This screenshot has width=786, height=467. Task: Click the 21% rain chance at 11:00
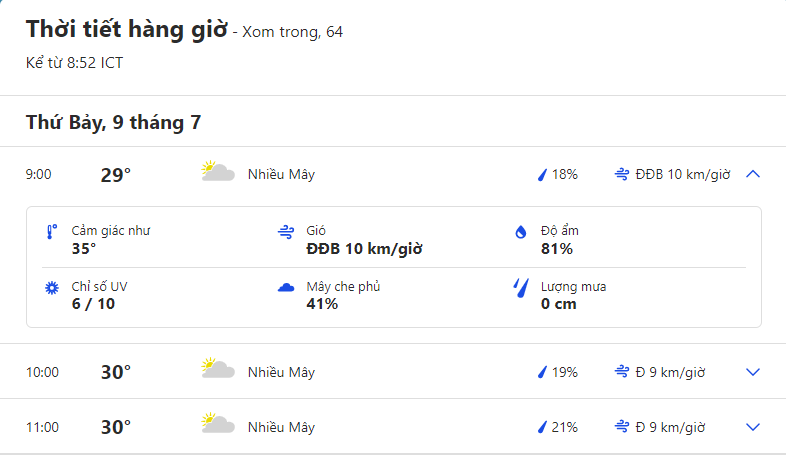point(564,427)
